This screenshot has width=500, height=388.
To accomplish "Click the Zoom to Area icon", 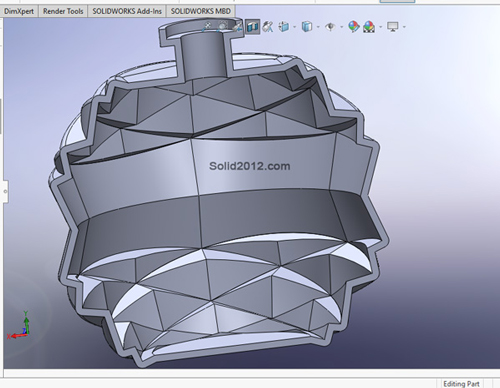I will tap(223, 26).
